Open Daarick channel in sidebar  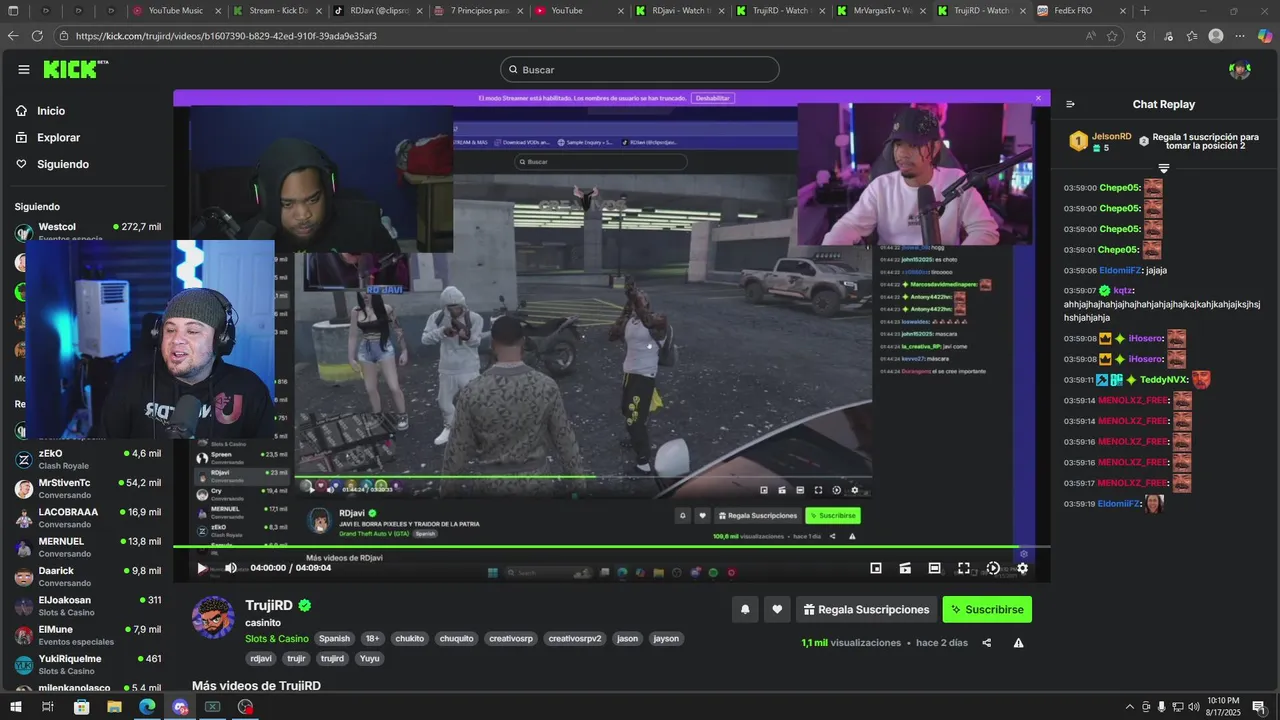pos(88,577)
